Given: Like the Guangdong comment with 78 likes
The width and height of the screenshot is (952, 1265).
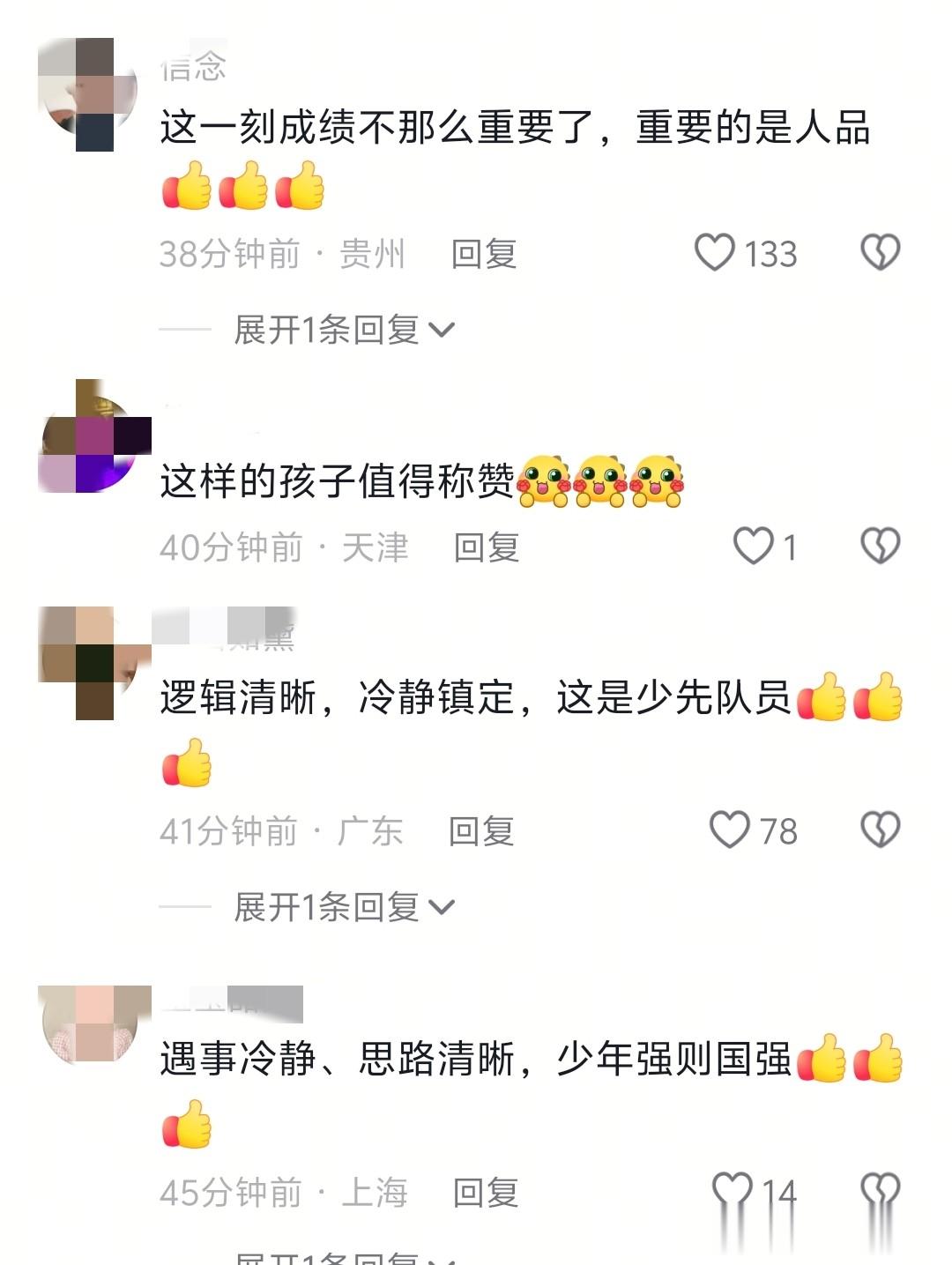Looking at the screenshot, I should [x=729, y=830].
